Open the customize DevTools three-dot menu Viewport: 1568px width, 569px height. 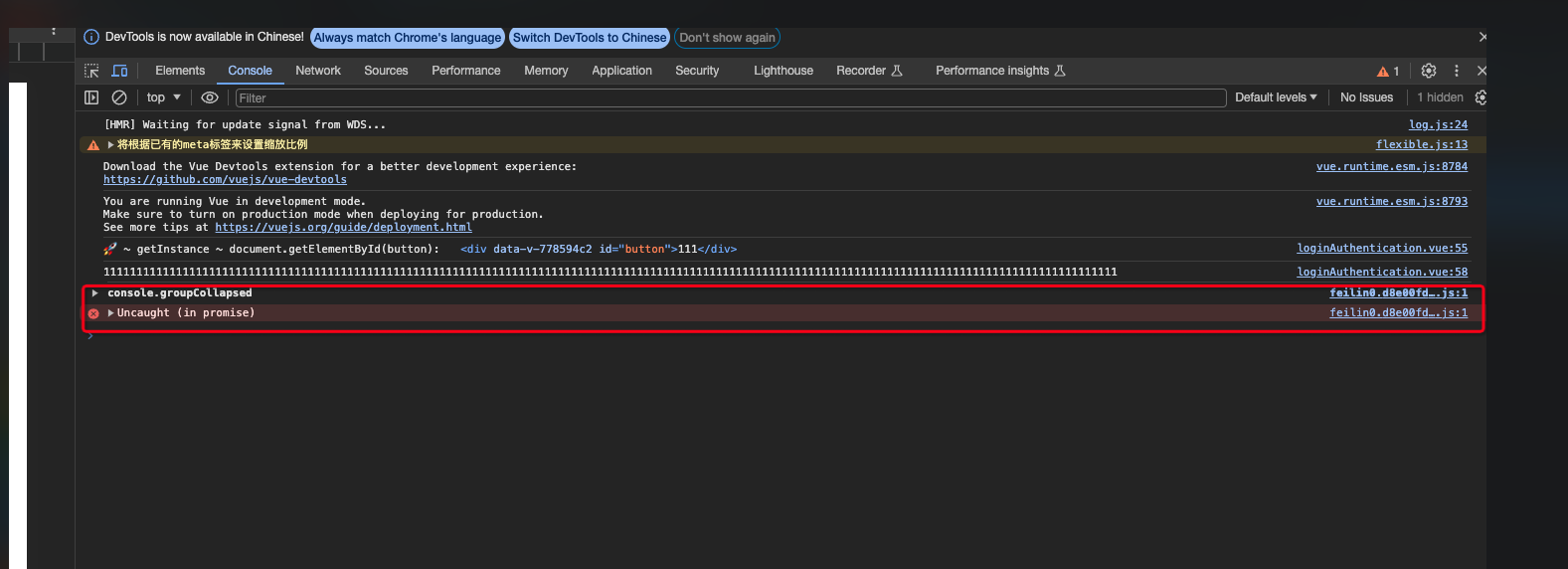tap(1457, 71)
